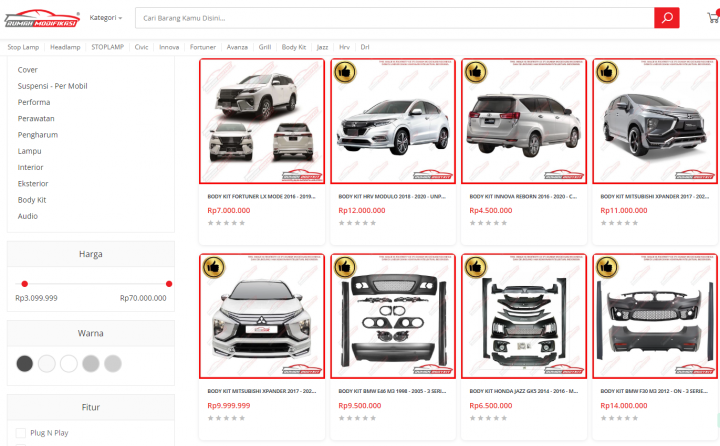Click the Cari Barang search field

click(394, 18)
